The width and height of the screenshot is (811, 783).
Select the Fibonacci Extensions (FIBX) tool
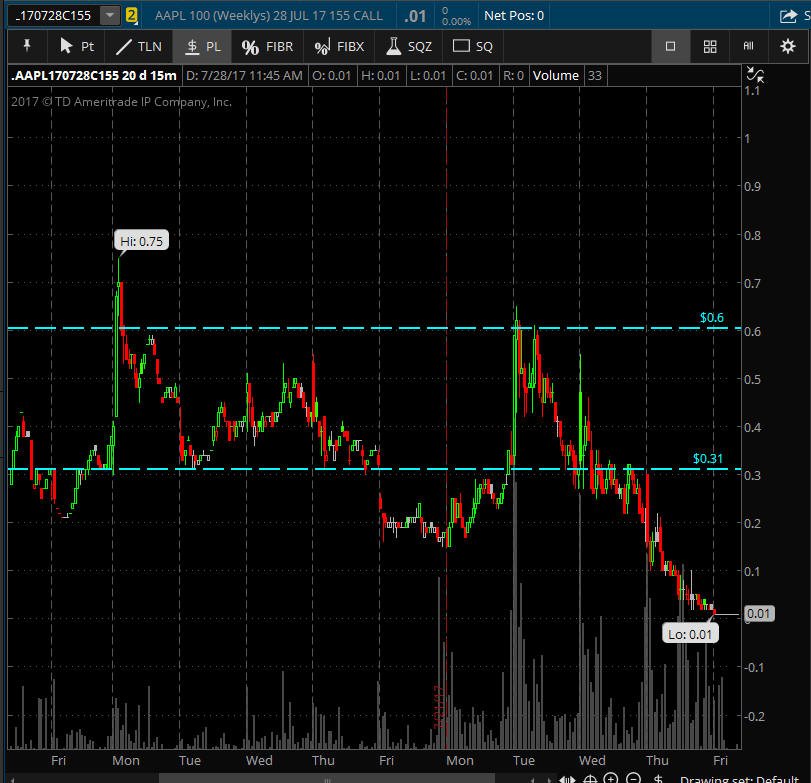point(339,47)
